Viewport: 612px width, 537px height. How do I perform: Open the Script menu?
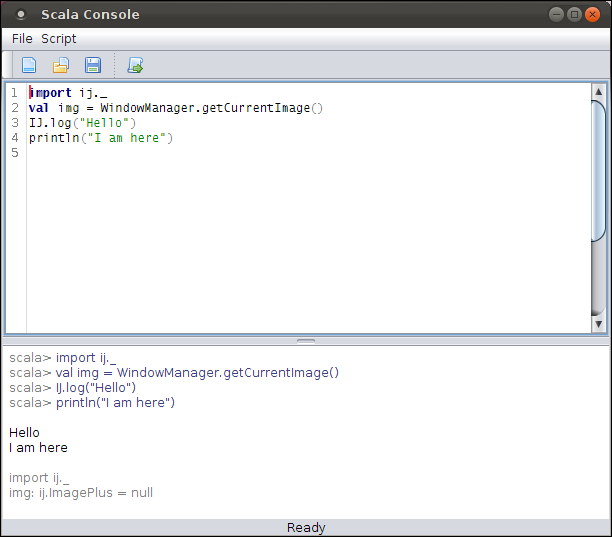(x=59, y=39)
